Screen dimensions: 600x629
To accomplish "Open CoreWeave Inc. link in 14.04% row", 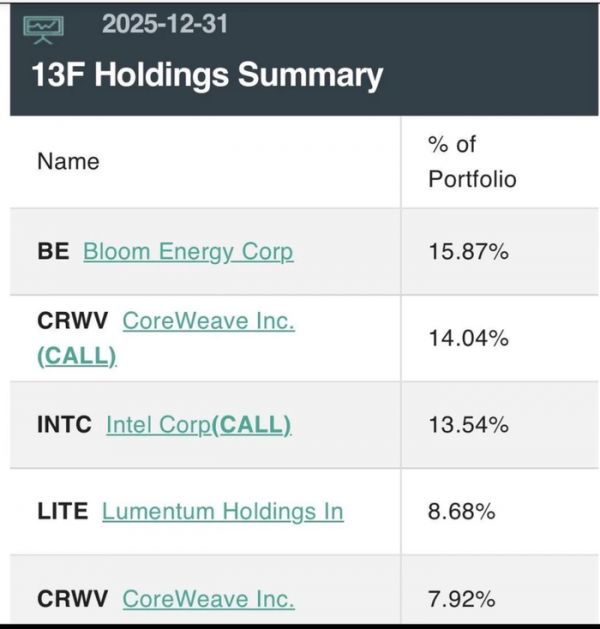I will [208, 321].
